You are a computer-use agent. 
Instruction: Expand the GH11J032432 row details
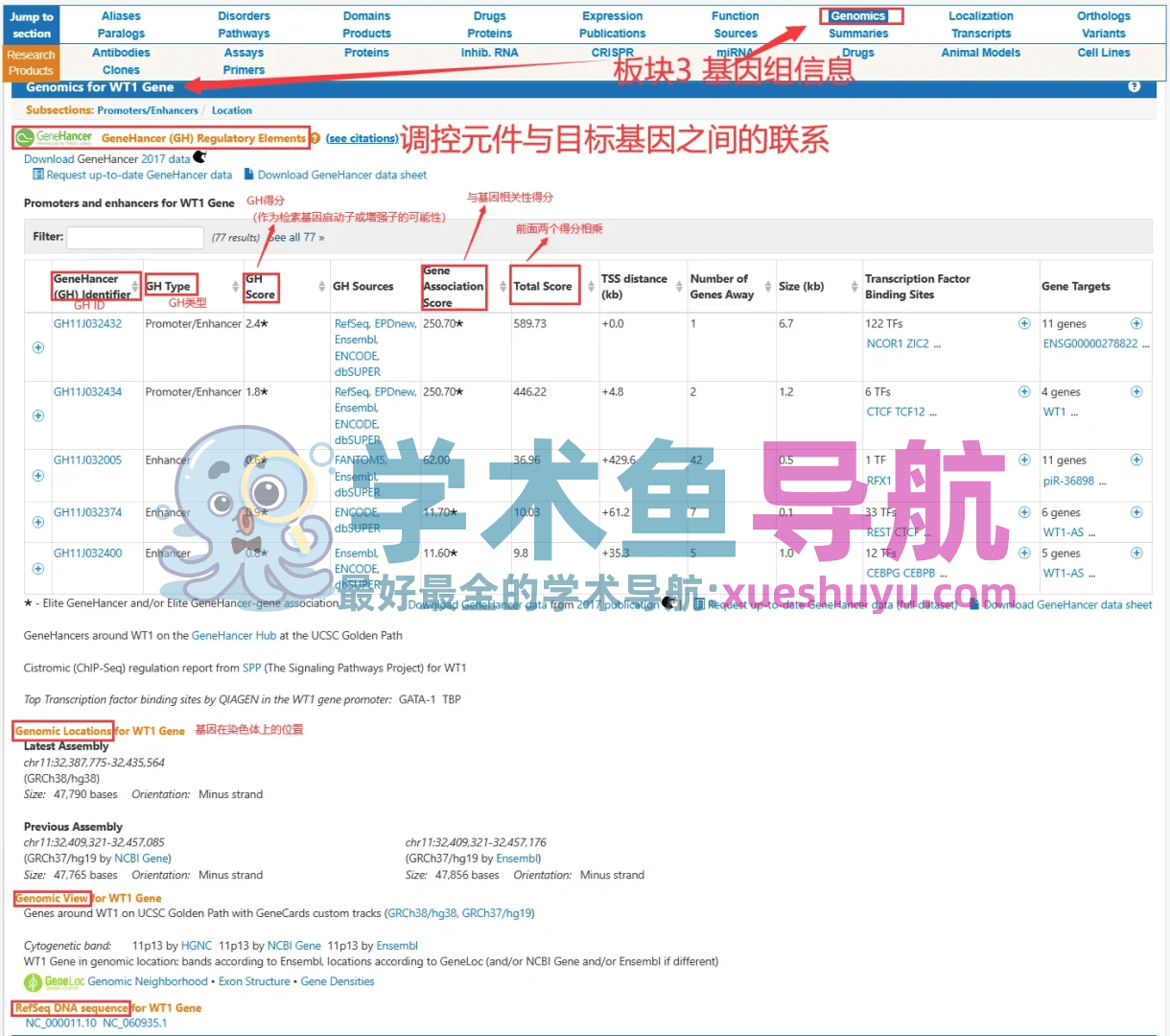38,347
